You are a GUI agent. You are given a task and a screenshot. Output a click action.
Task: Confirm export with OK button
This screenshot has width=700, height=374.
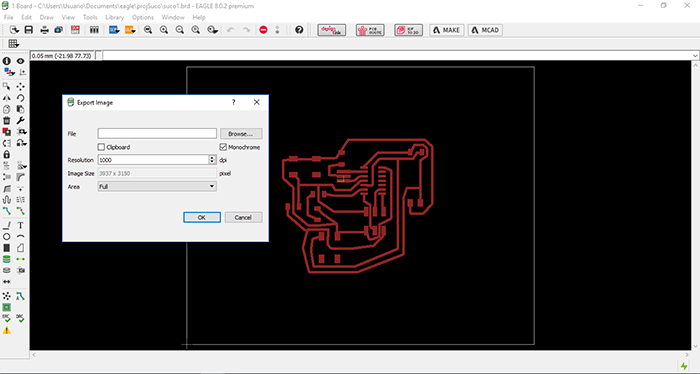pos(202,217)
